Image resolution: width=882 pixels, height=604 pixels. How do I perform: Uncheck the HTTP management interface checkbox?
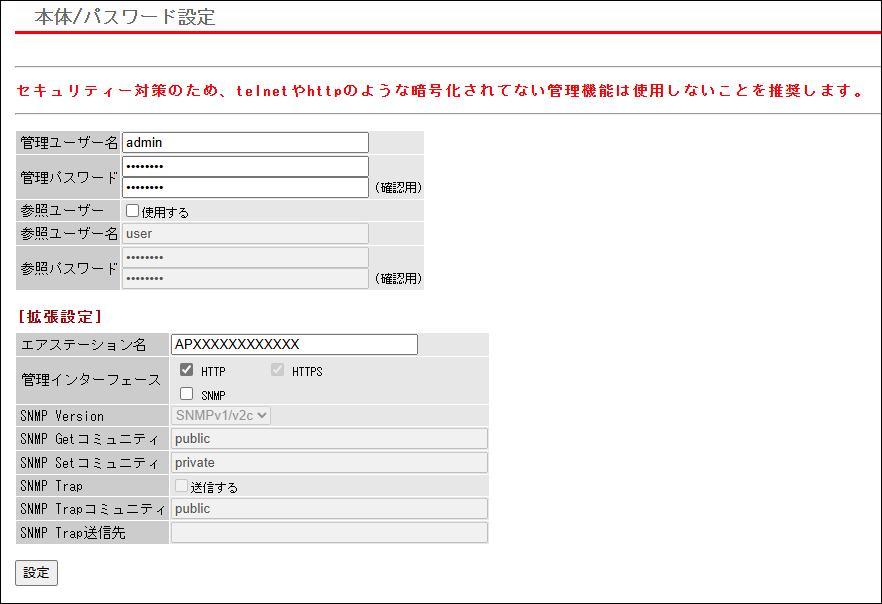pos(187,369)
